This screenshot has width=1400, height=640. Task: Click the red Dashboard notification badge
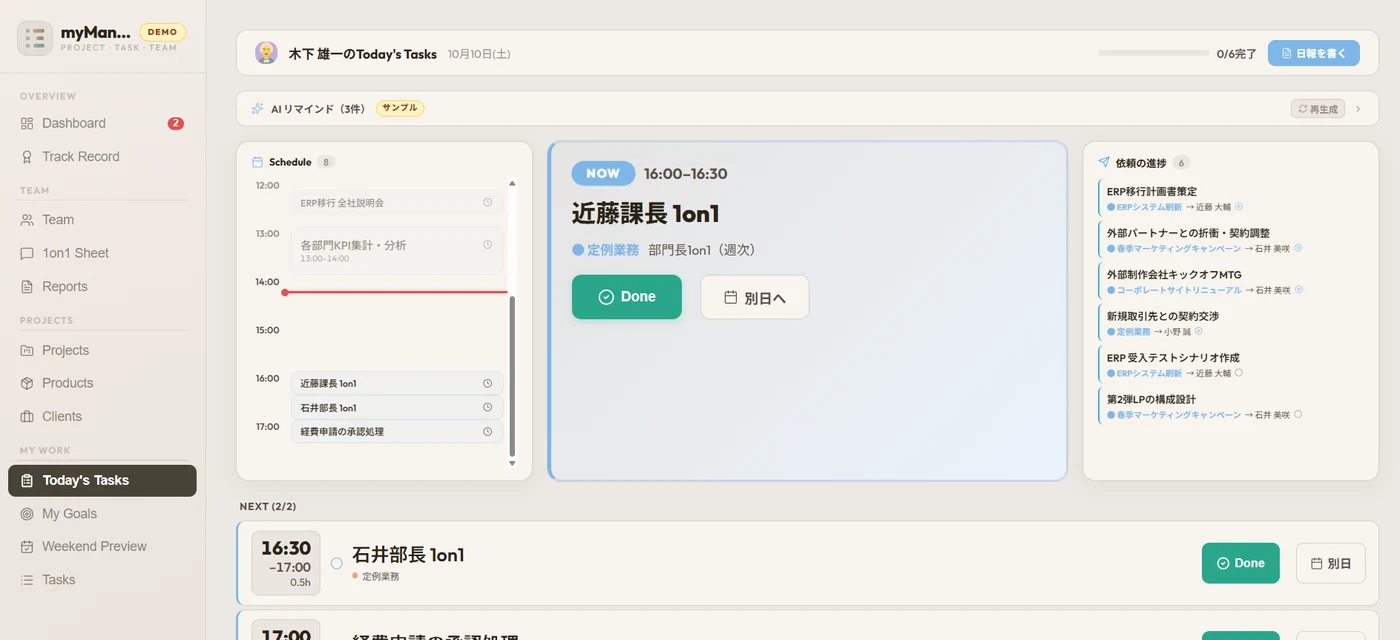pyautogui.click(x=176, y=124)
